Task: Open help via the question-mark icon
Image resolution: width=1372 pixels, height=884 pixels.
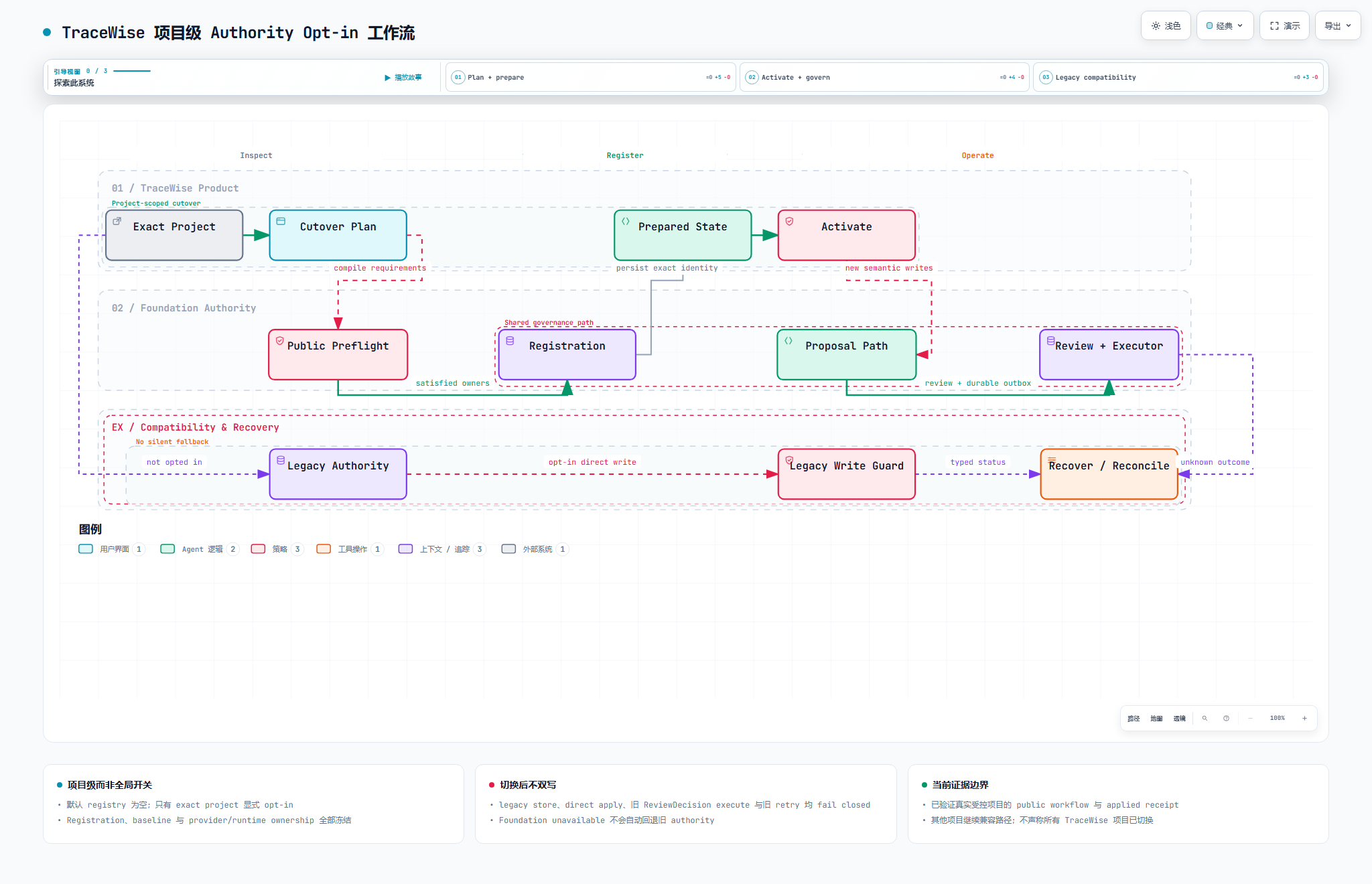Action: click(1226, 718)
